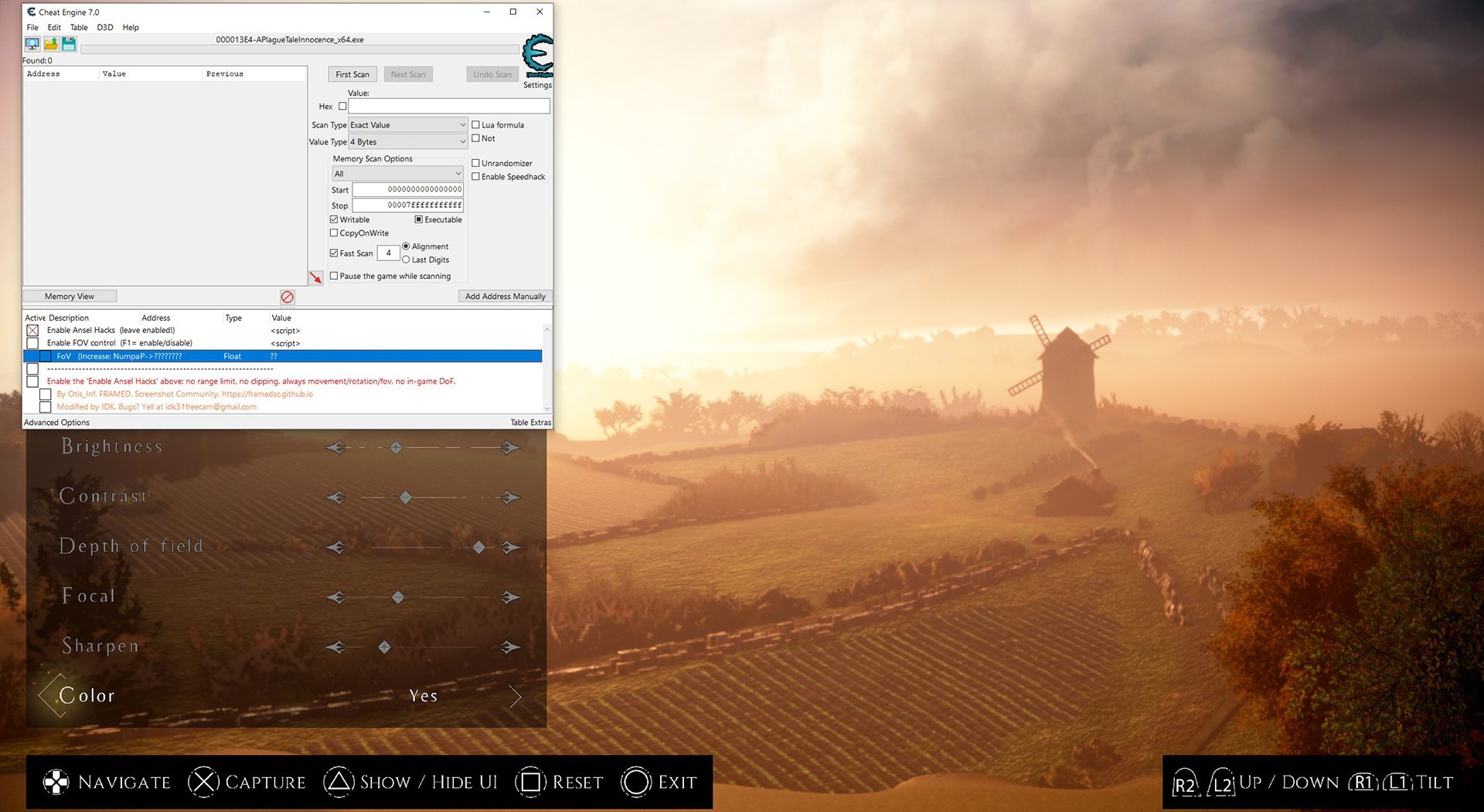Adjust the Depth of field slider handle
The image size is (1484, 812).
pyautogui.click(x=479, y=547)
